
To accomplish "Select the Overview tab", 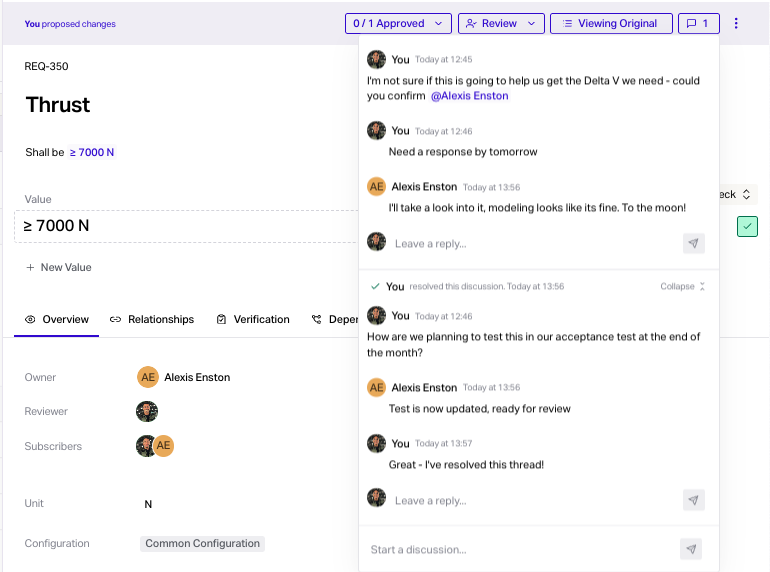I will click(57, 319).
